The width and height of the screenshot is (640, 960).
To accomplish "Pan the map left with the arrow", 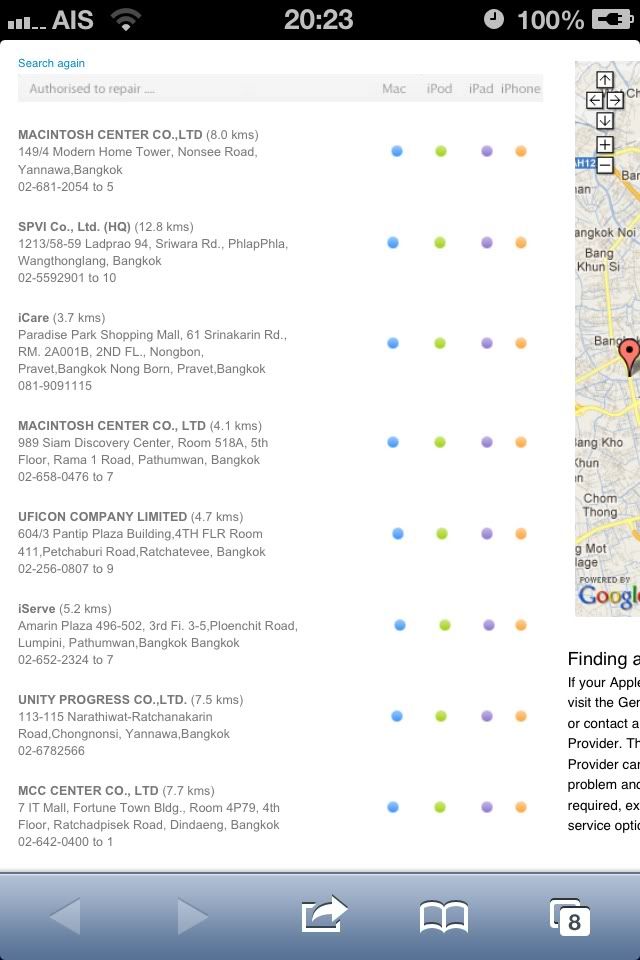I will click(594, 100).
